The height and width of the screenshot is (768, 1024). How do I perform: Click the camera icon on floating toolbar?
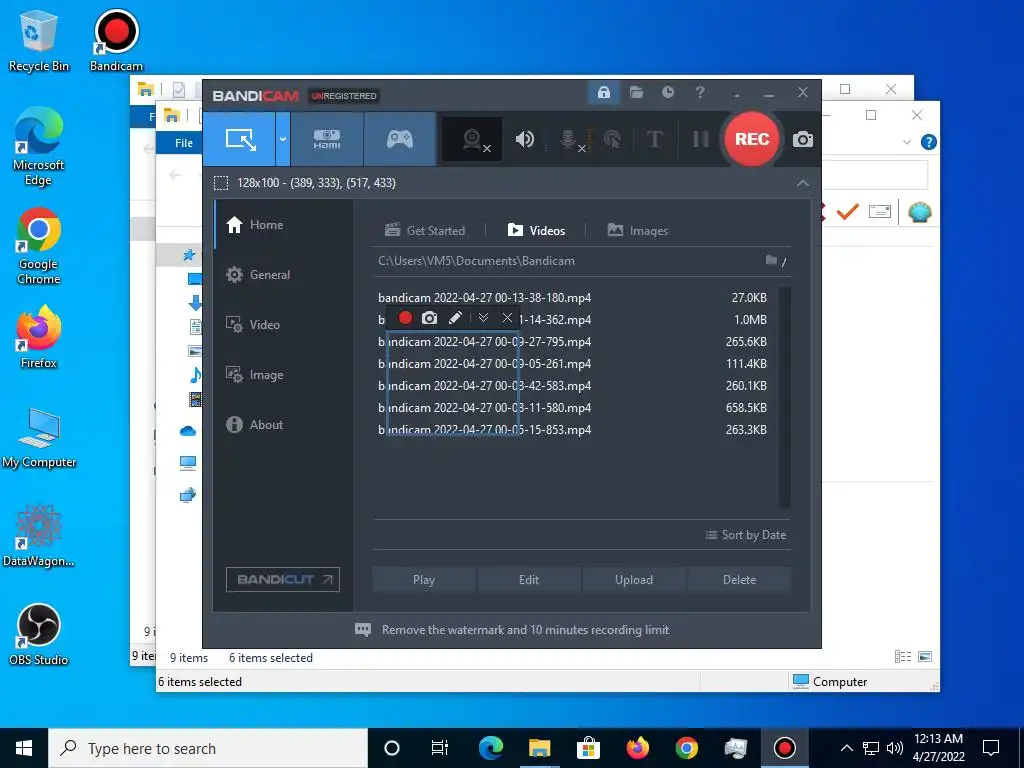pyautogui.click(x=429, y=318)
